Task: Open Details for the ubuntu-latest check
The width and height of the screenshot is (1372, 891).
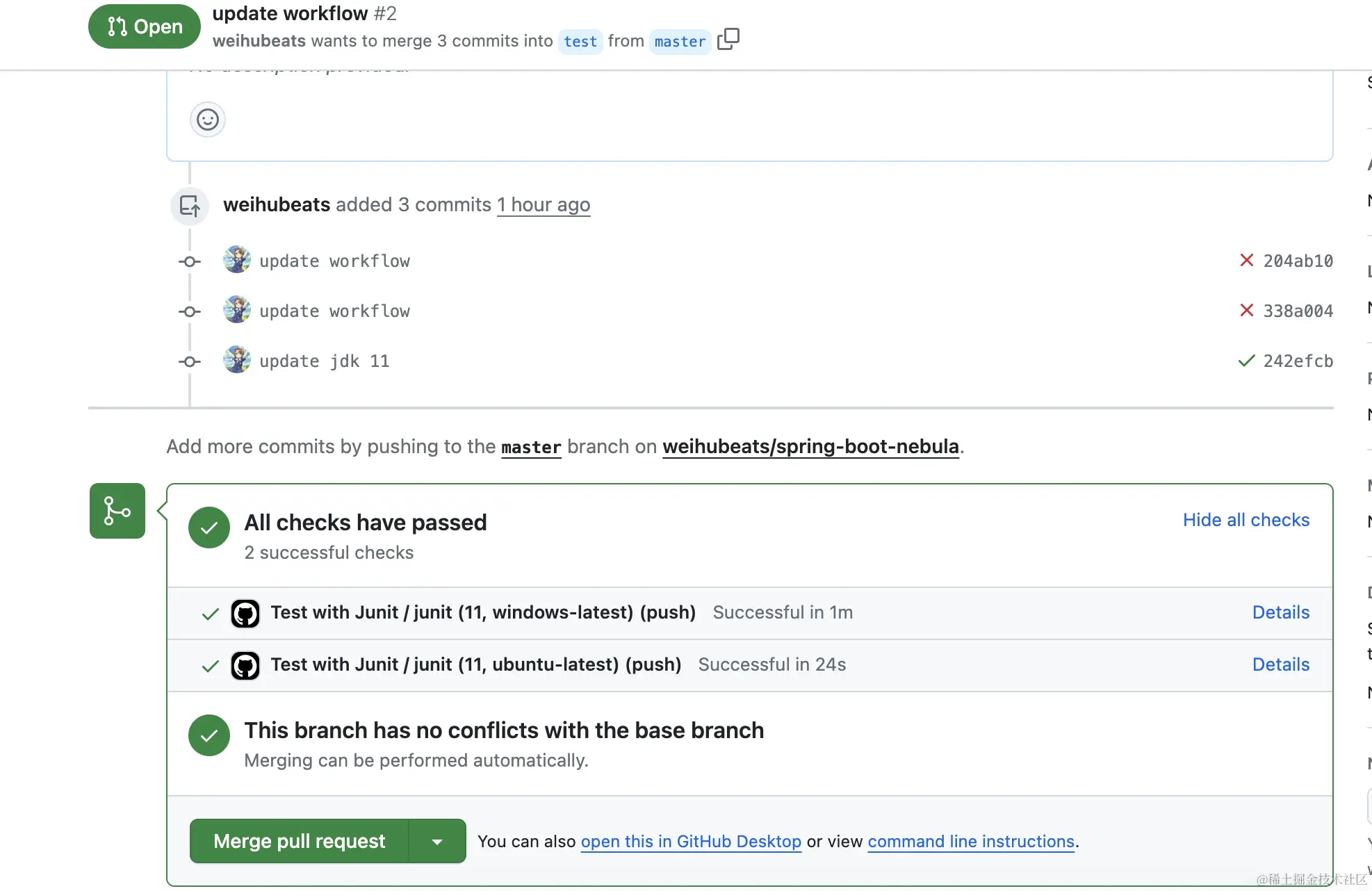Action: click(x=1280, y=664)
